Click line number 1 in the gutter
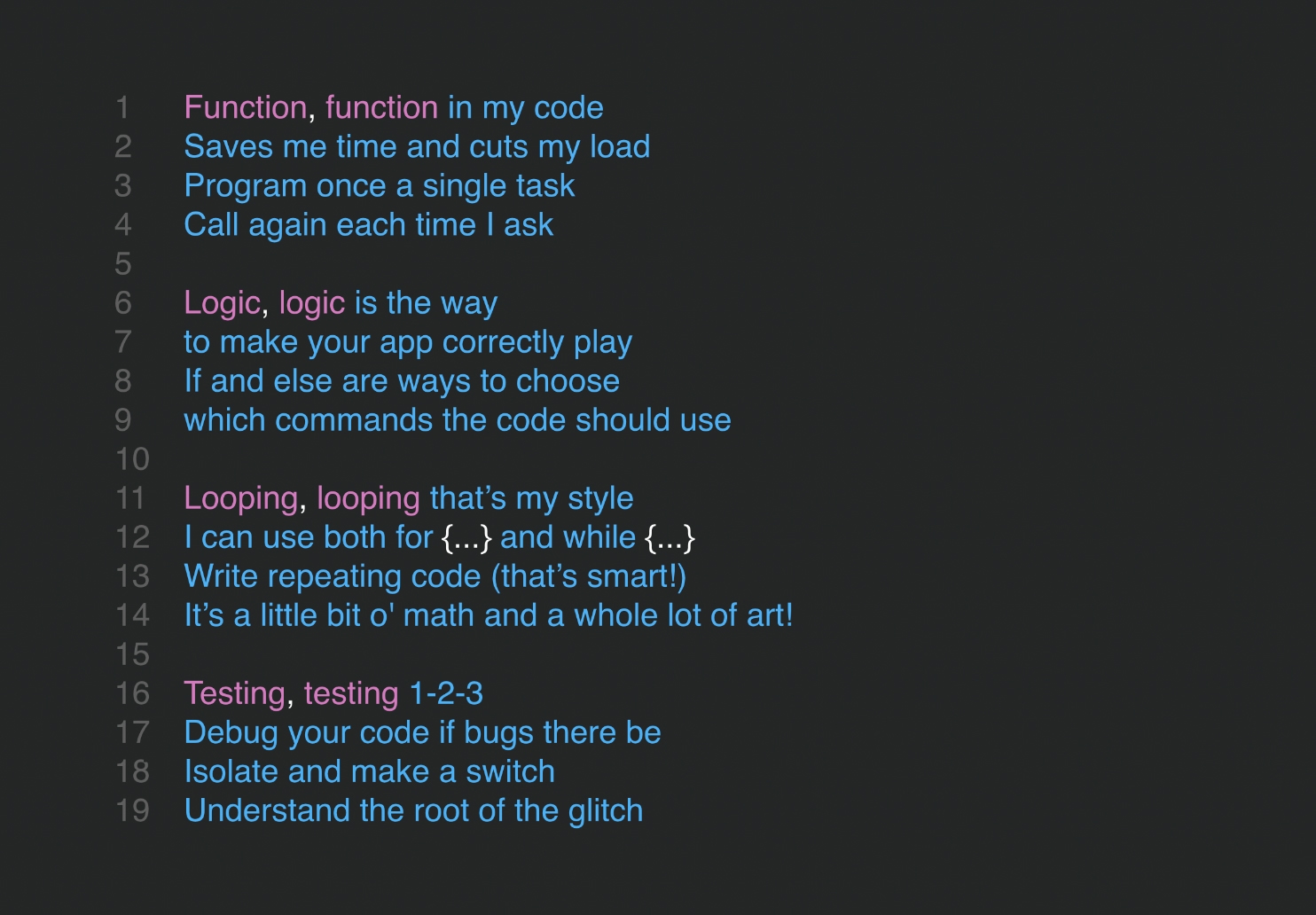 pos(122,108)
